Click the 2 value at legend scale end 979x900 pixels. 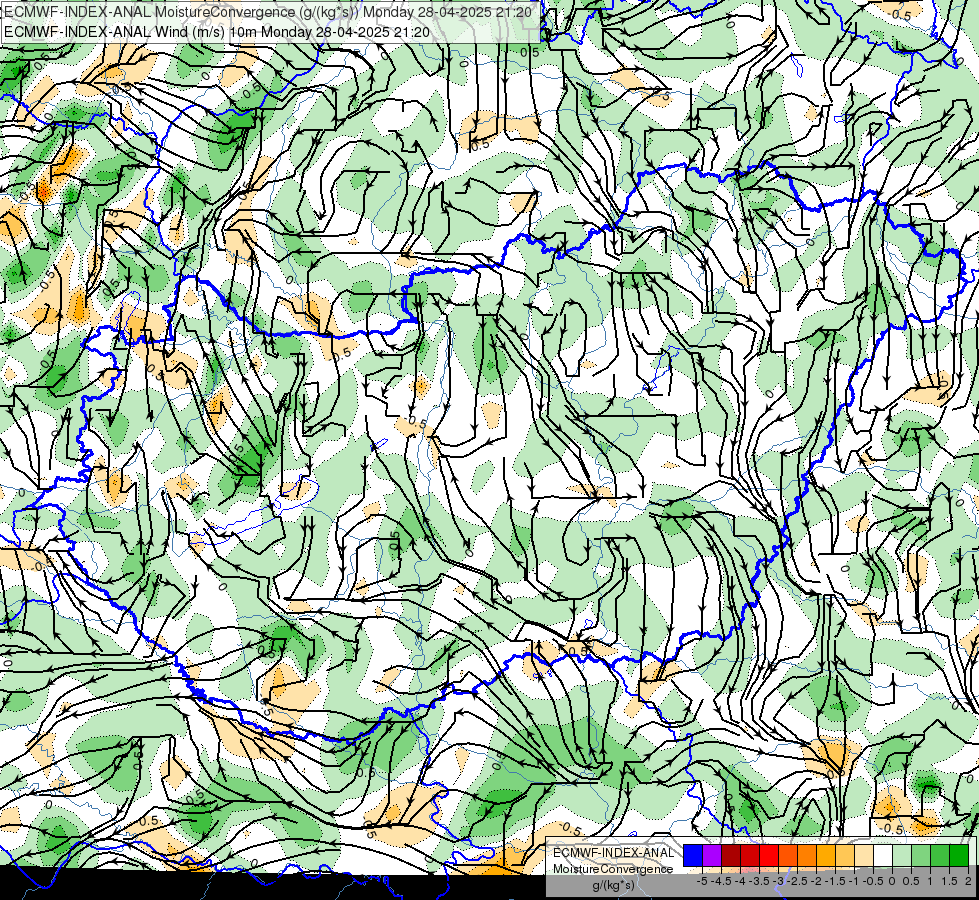968,881
